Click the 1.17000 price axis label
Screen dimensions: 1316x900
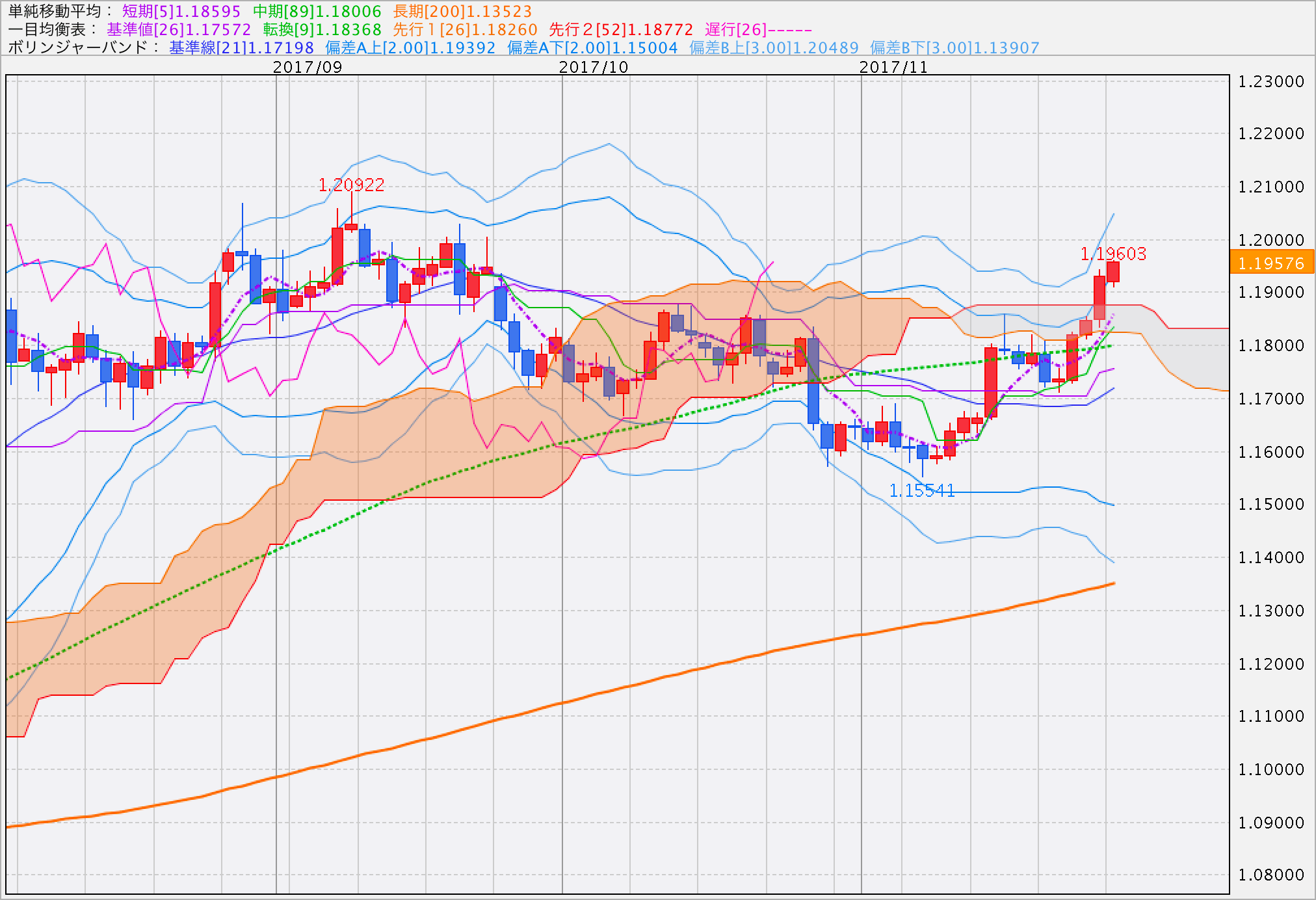(1271, 399)
